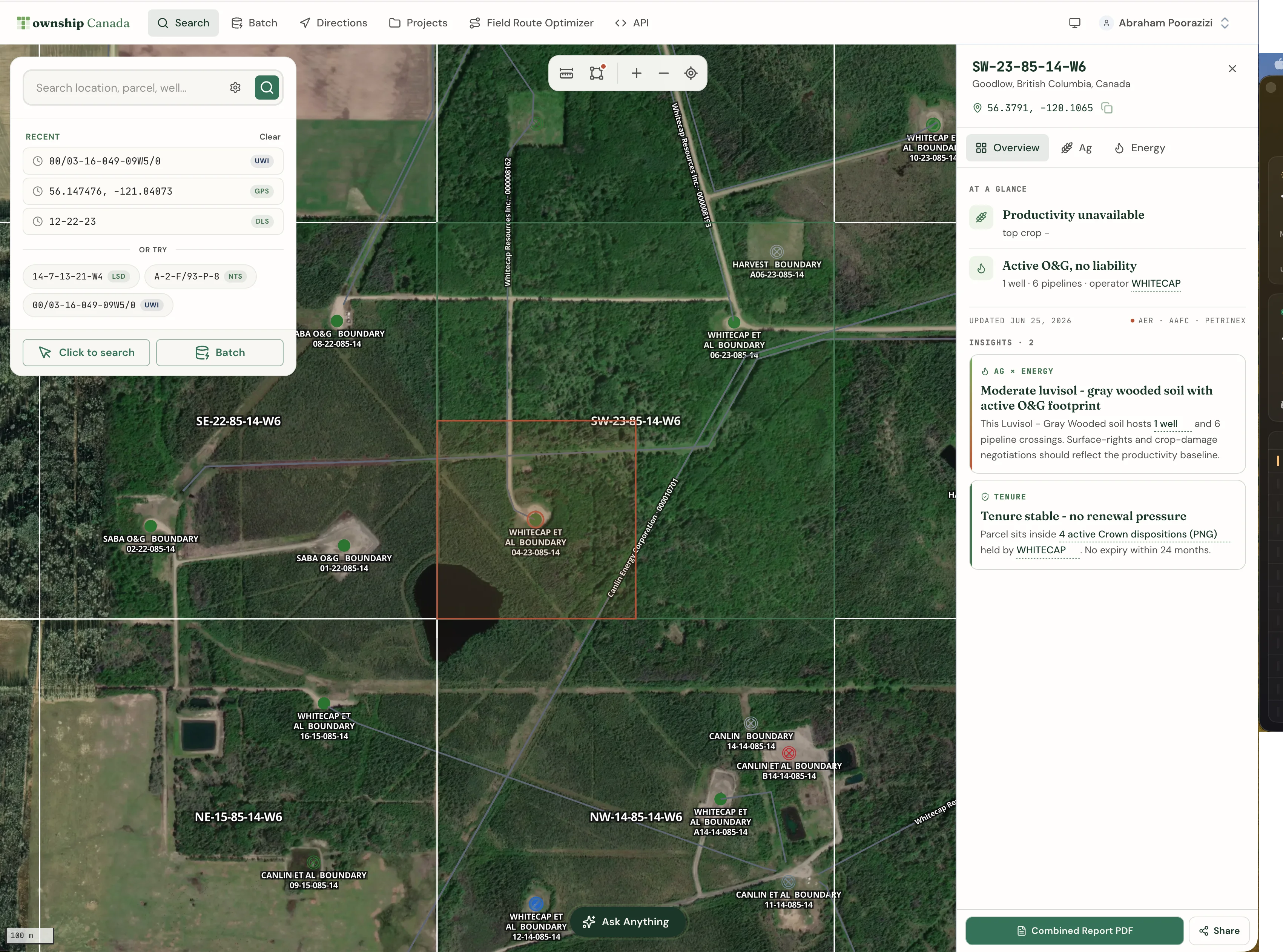The height and width of the screenshot is (952, 1283).
Task: Click the NW-14-85-14-W6 parcel label
Action: click(x=635, y=817)
